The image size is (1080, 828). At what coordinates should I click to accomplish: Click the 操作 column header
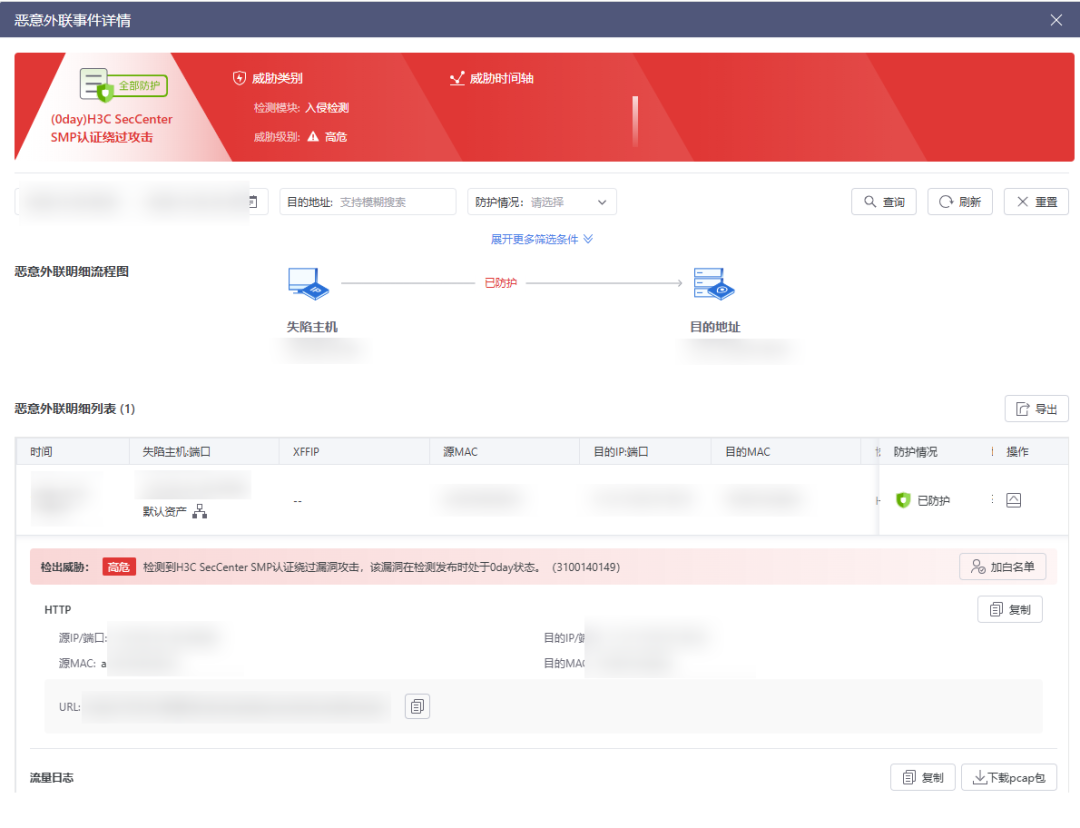(1017, 452)
